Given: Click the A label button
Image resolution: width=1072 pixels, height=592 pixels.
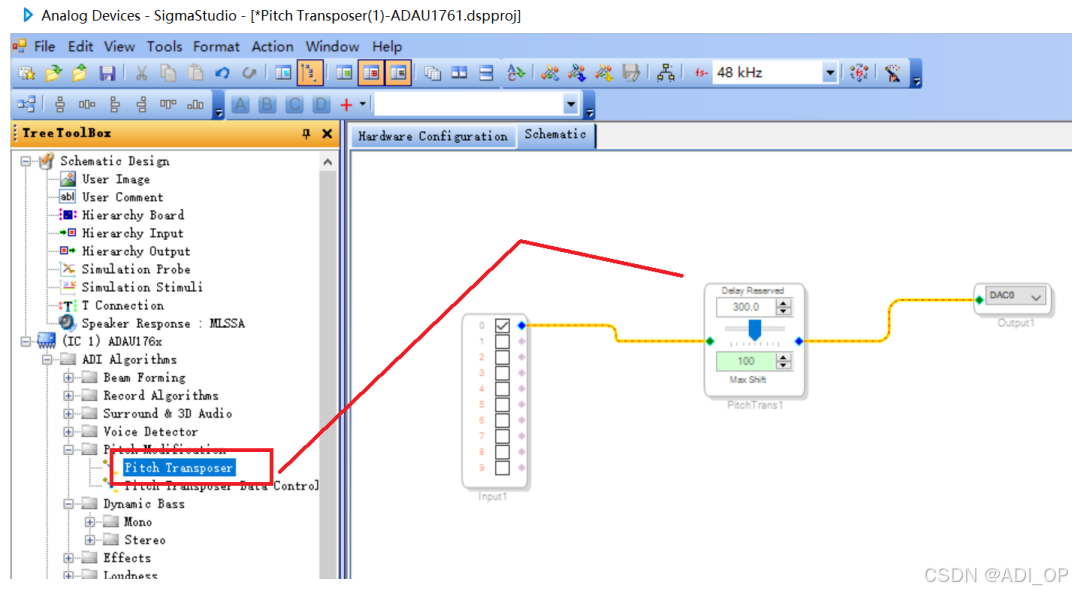Looking at the screenshot, I should click(x=240, y=105).
